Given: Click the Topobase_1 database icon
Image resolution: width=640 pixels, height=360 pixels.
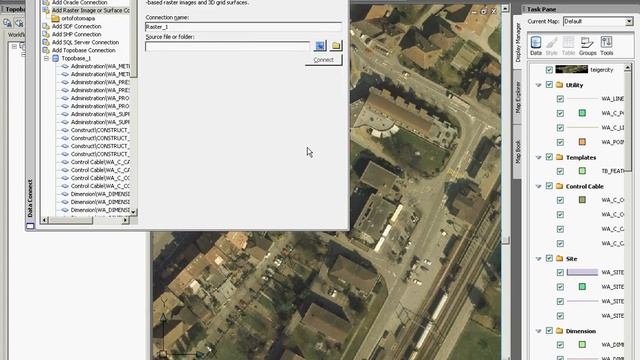Looking at the screenshot, I should (x=56, y=58).
